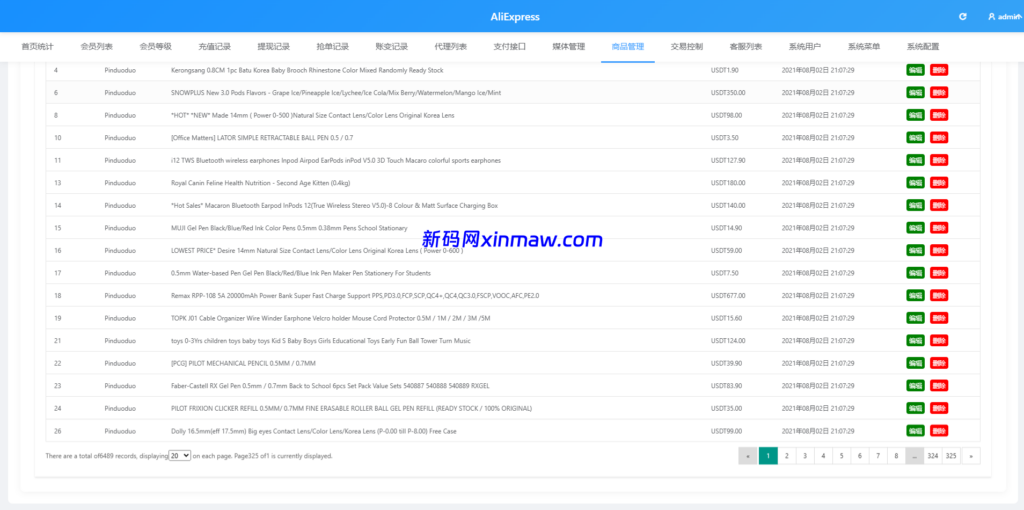Select the 商品管理 tab

(628, 47)
